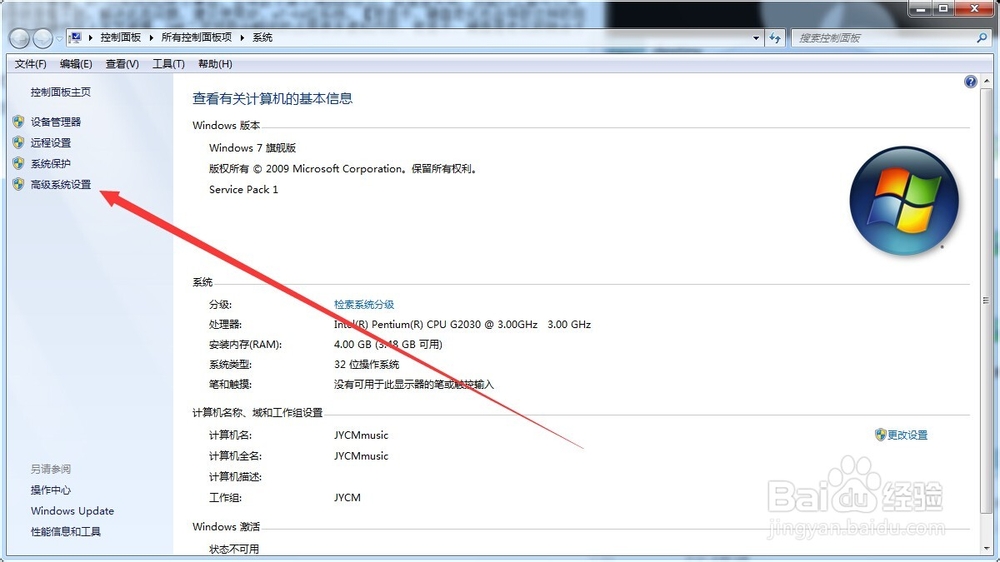
Task: Select 控制面板 in the address breadcrumb
Action: coord(121,38)
